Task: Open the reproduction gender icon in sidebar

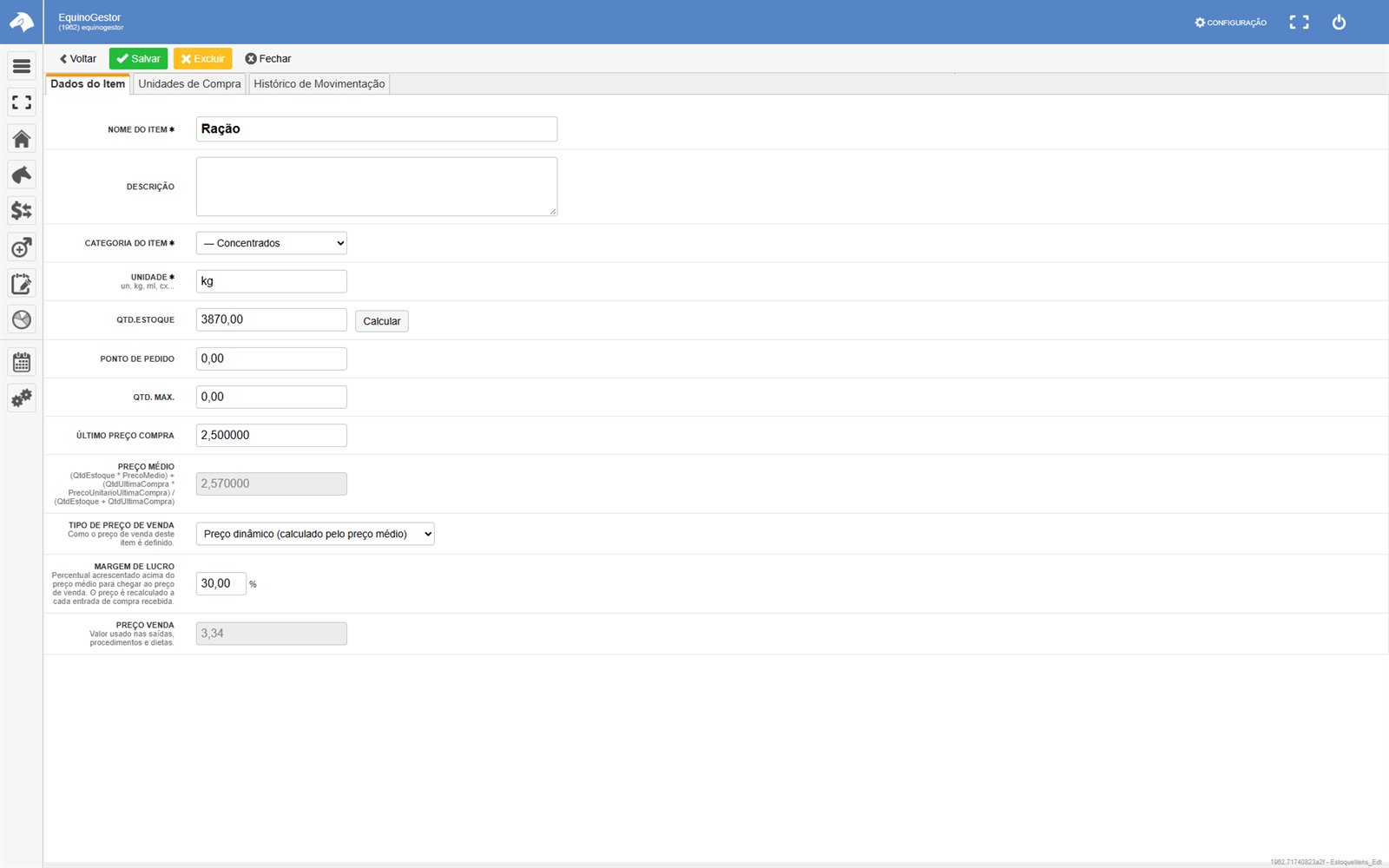Action: (22, 247)
